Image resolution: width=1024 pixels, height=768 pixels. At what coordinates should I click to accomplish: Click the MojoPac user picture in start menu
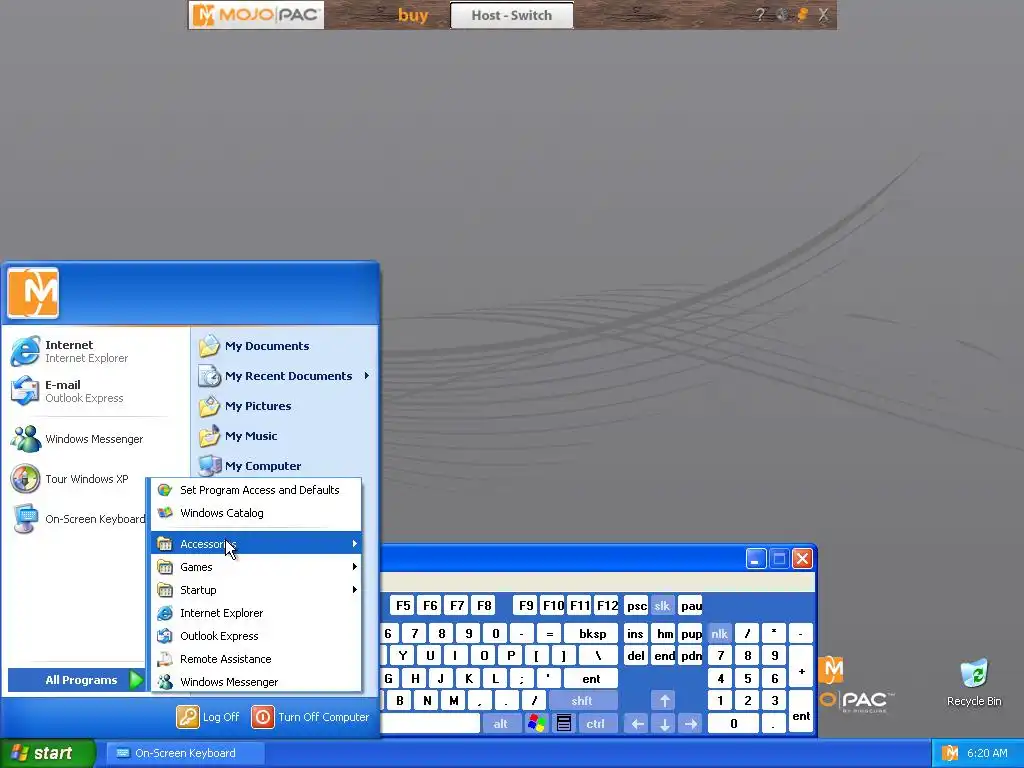(x=33, y=293)
